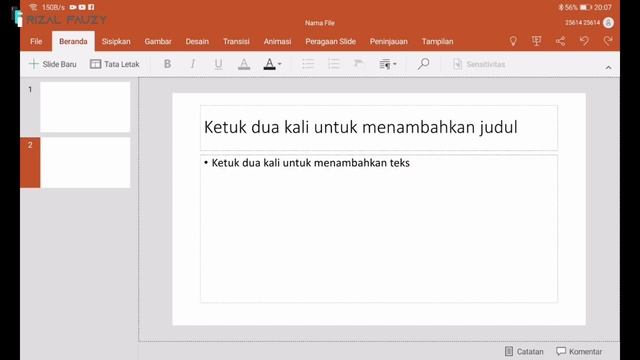The image size is (640, 360).
Task: Tap the clock showing 20:07
Action: tap(603, 7)
